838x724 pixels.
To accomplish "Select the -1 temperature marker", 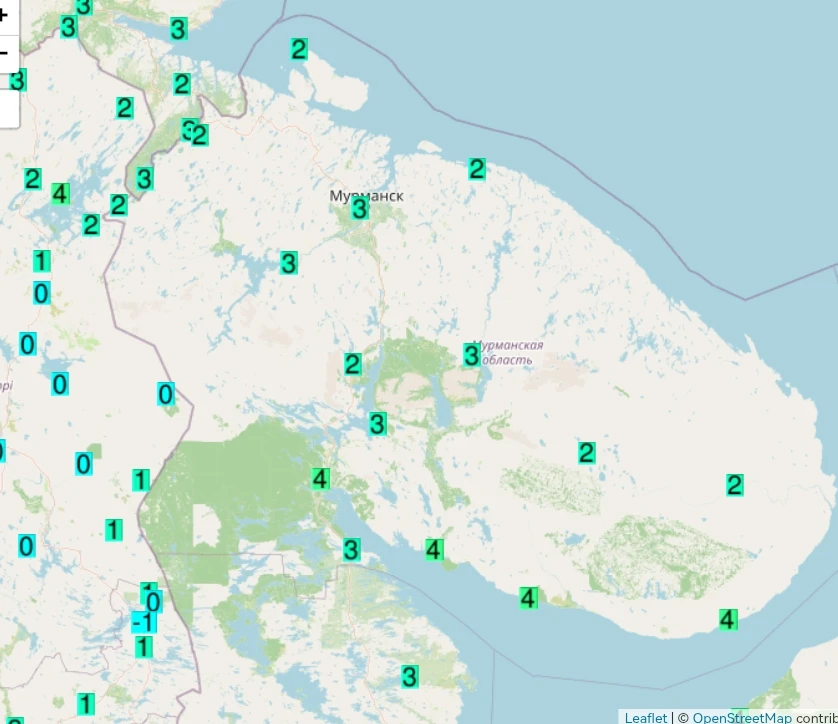I will 144,622.
